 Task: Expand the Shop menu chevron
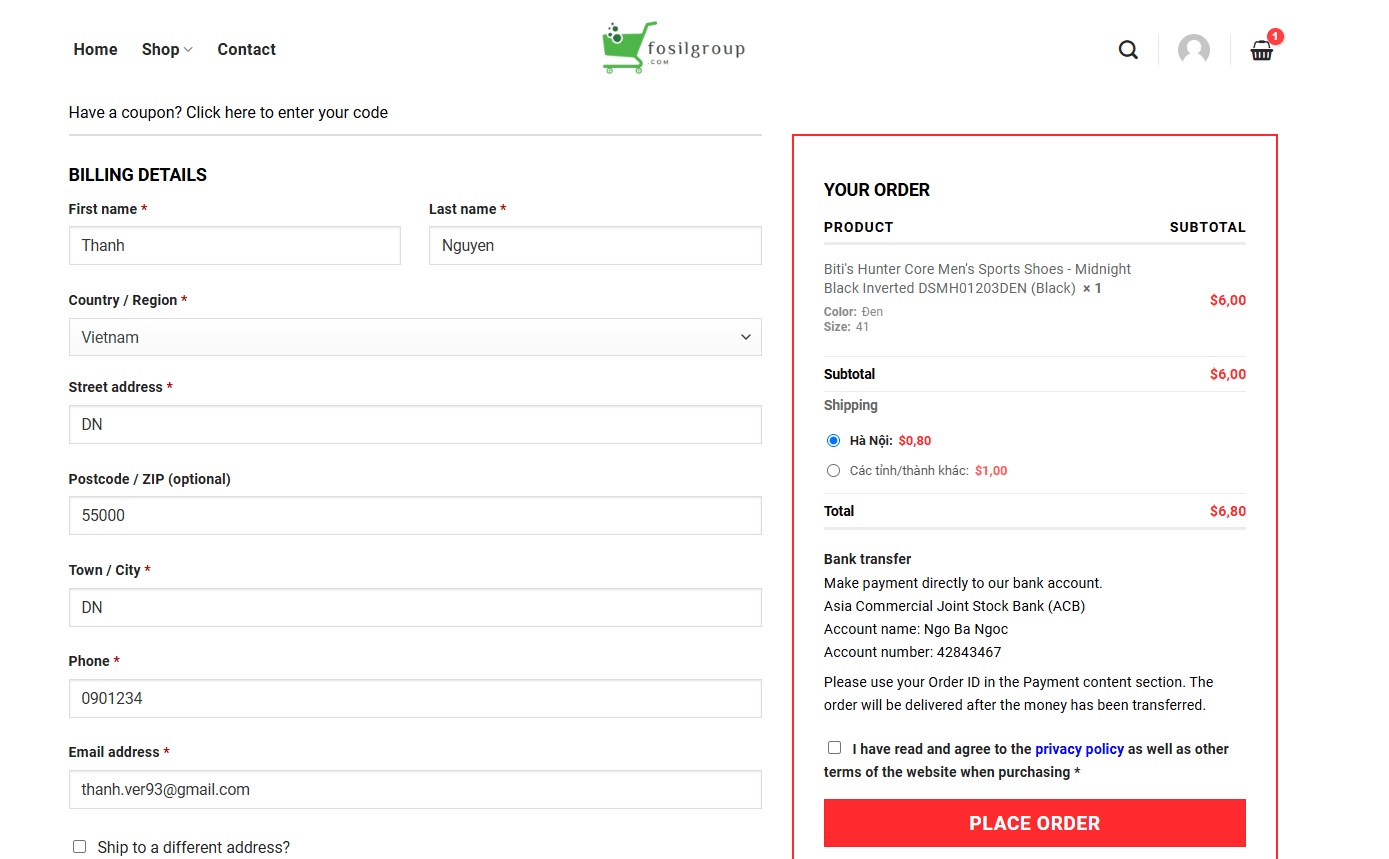click(188, 50)
